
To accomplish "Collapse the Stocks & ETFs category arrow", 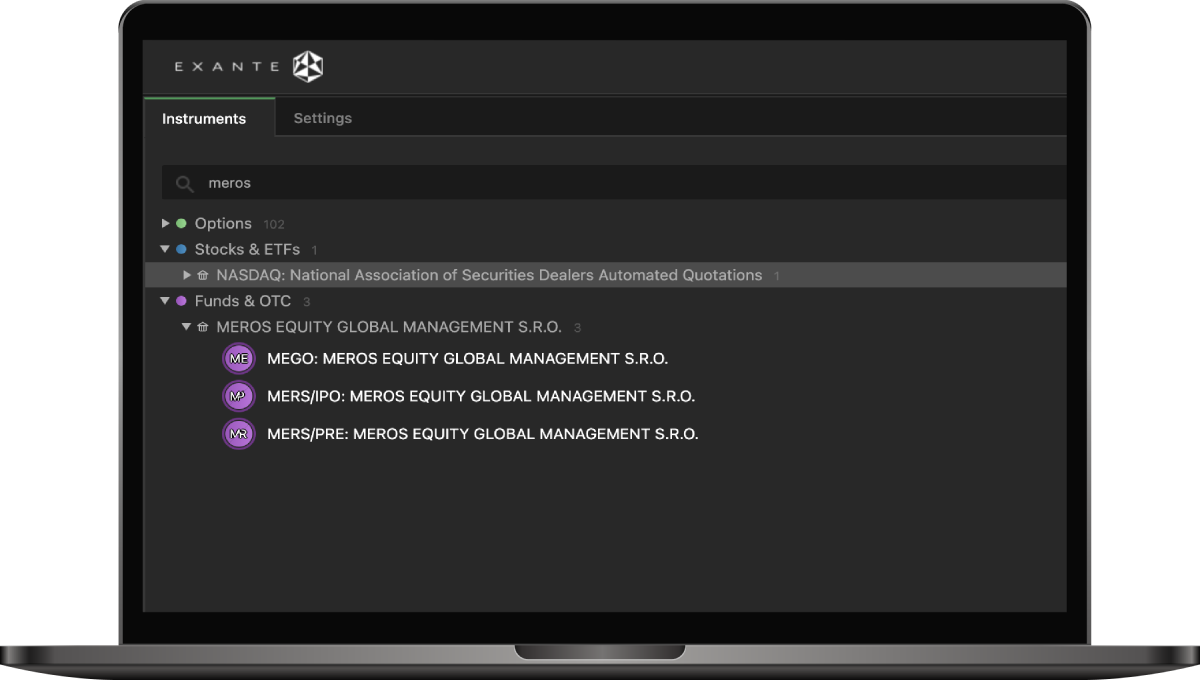I will pos(165,249).
